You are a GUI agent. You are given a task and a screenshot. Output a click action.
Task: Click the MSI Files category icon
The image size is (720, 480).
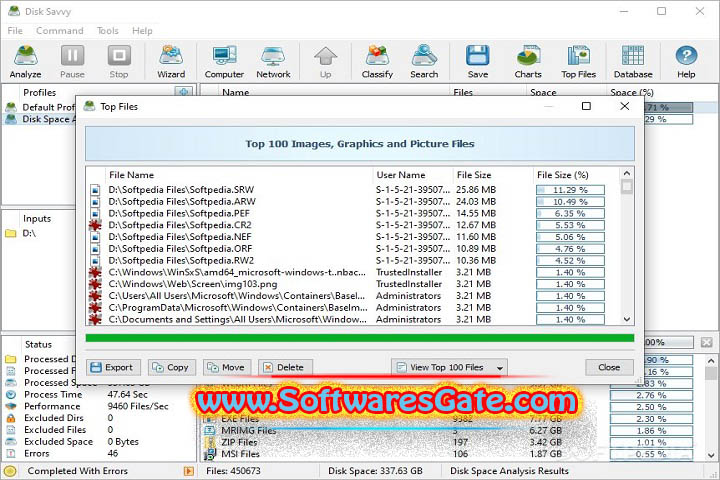pyautogui.click(x=210, y=454)
